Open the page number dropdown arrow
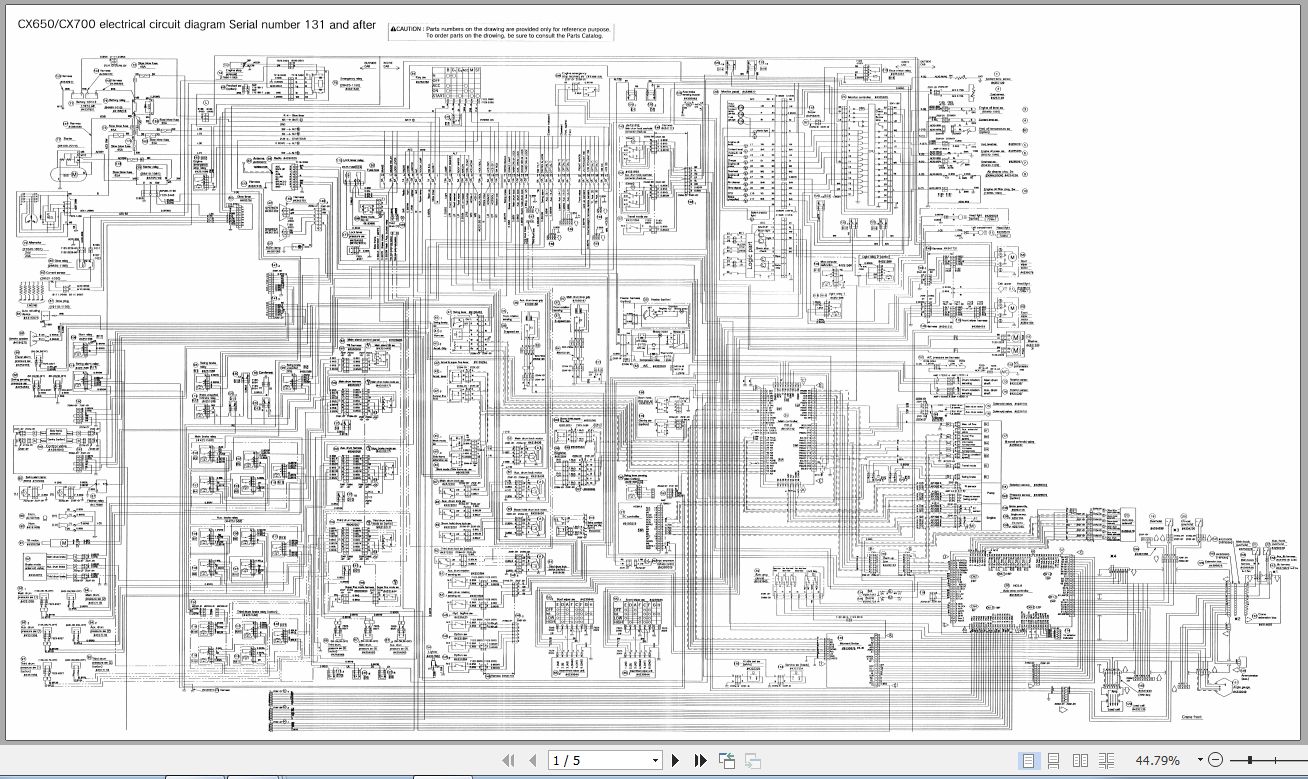 click(x=655, y=761)
